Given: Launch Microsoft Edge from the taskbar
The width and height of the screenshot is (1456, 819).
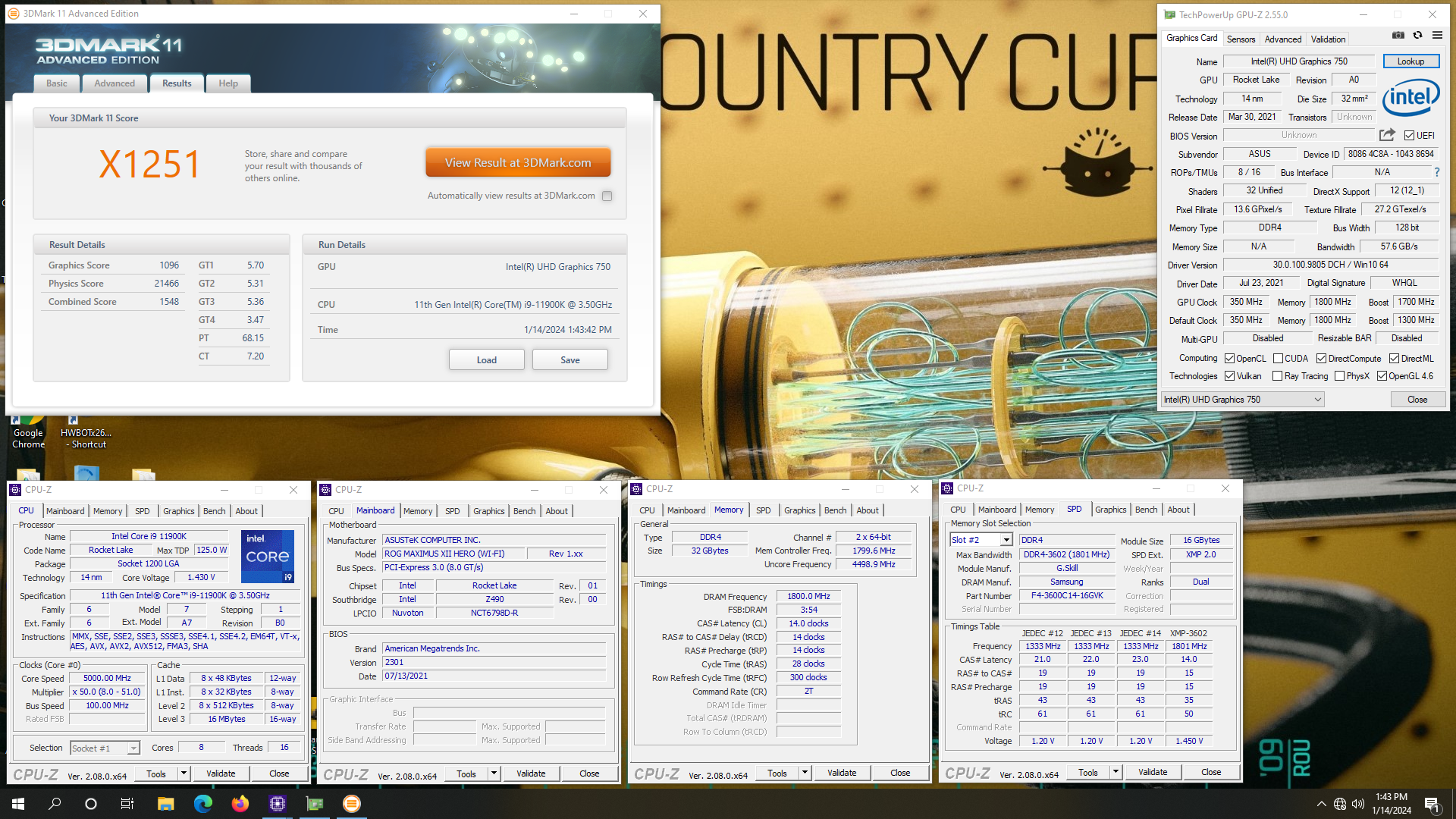Looking at the screenshot, I should tap(202, 804).
